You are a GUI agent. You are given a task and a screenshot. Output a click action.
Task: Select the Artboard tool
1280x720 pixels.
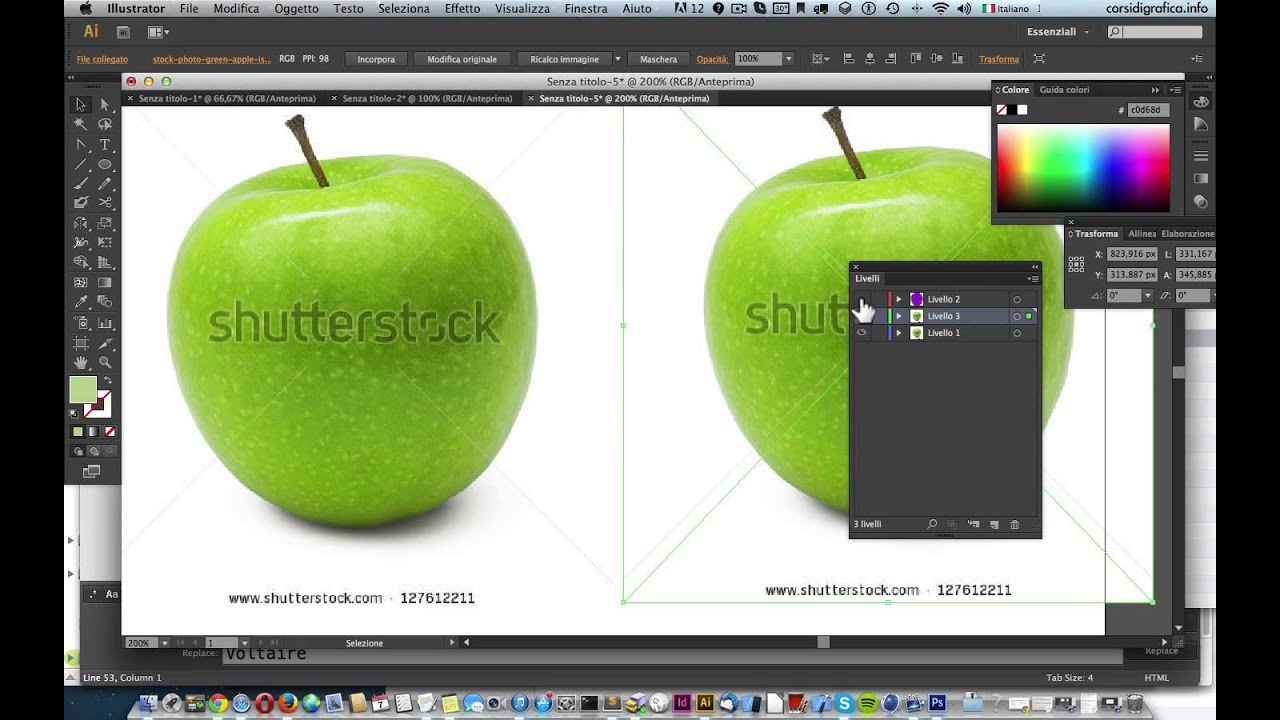(x=81, y=343)
